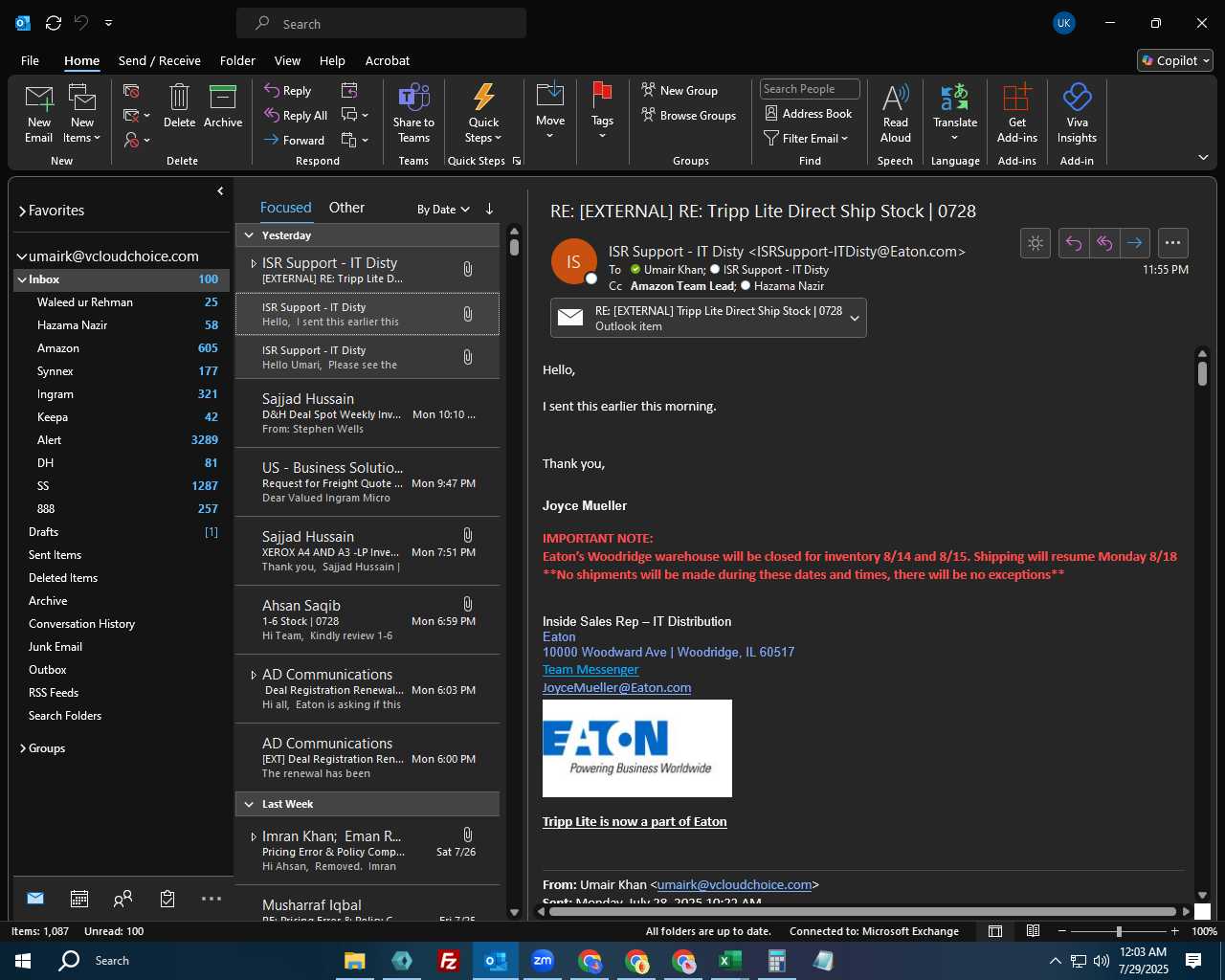Open Get Add-ins
Screen dimensions: 1225x980
(1016, 113)
